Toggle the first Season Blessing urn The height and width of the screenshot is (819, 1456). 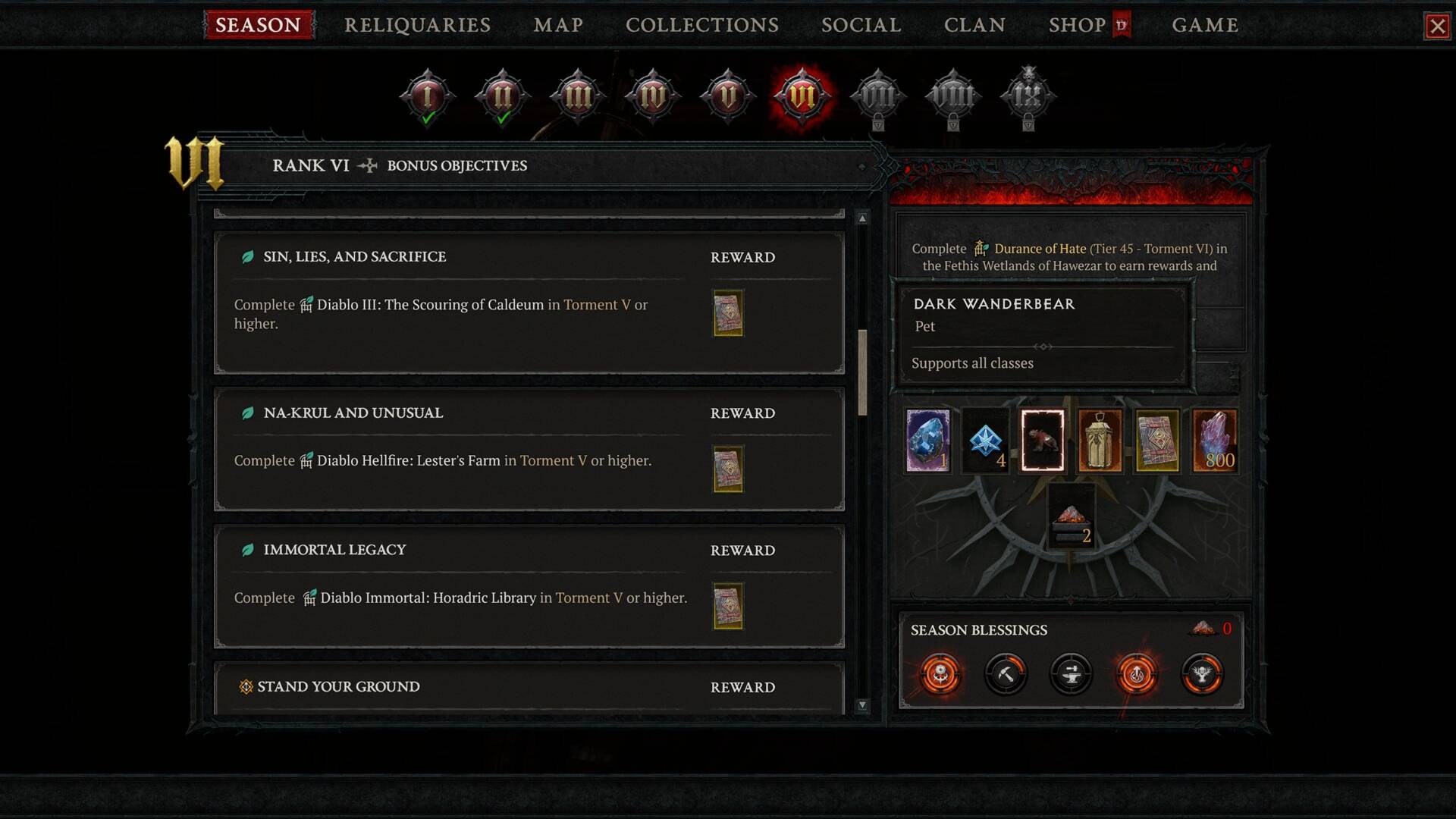[940, 673]
